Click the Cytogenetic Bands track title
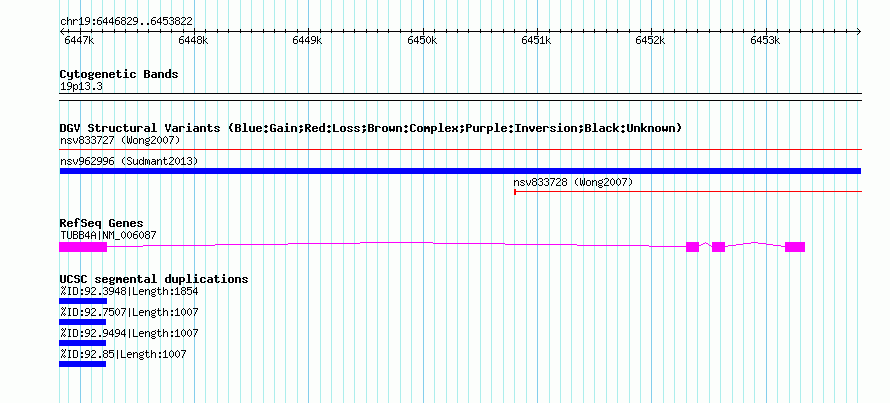Viewport: 890px width, 403px height. pos(119,74)
